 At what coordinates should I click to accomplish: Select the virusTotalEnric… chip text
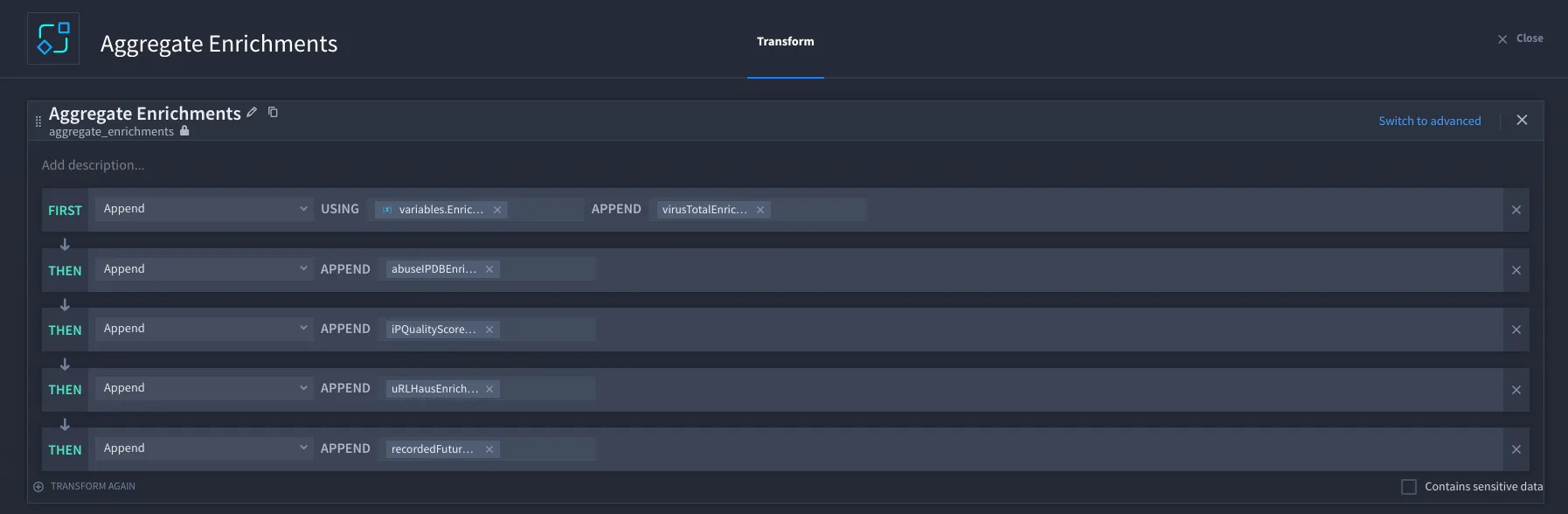pyautogui.click(x=704, y=210)
